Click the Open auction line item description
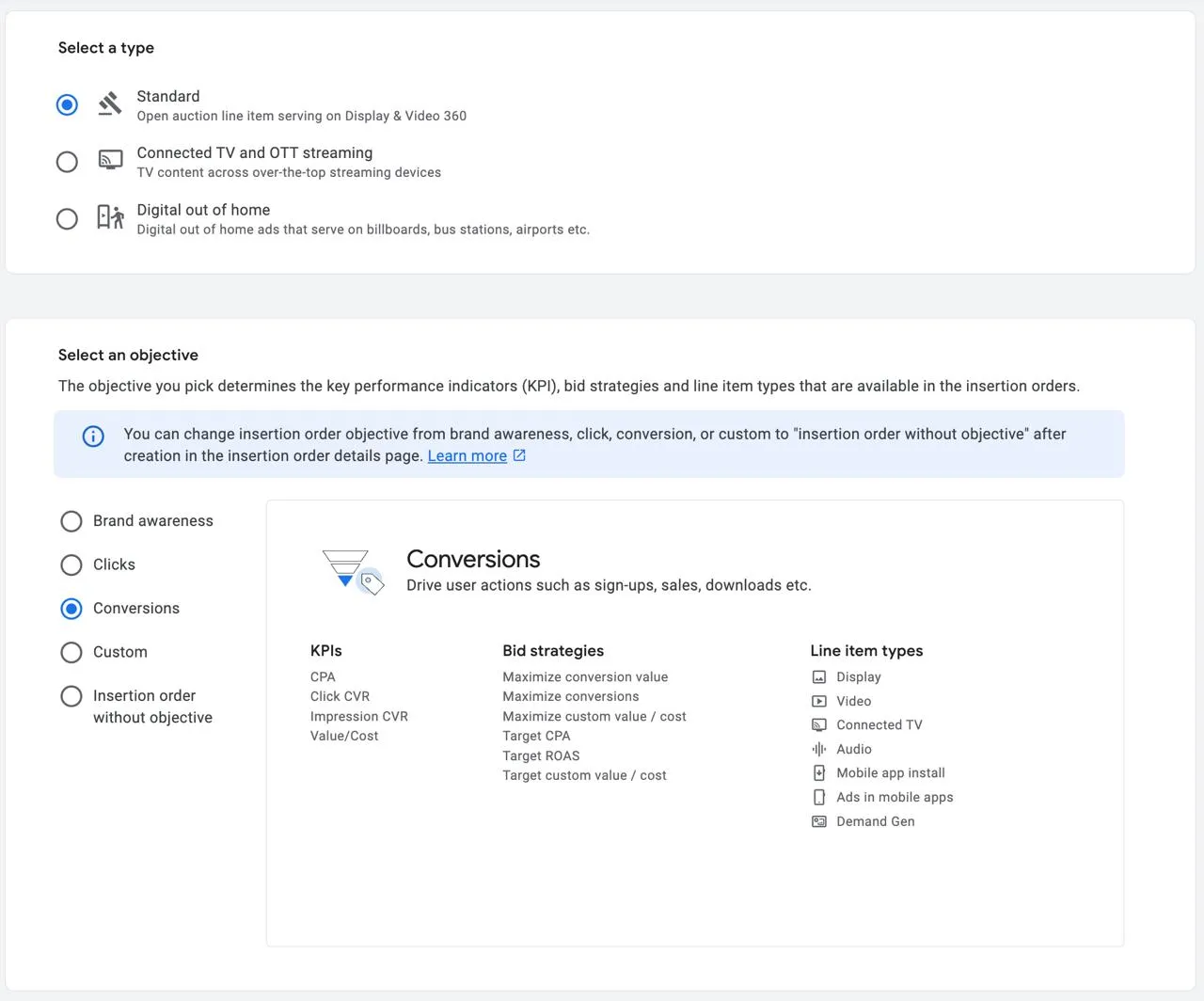The width and height of the screenshot is (1204, 1001). (302, 117)
